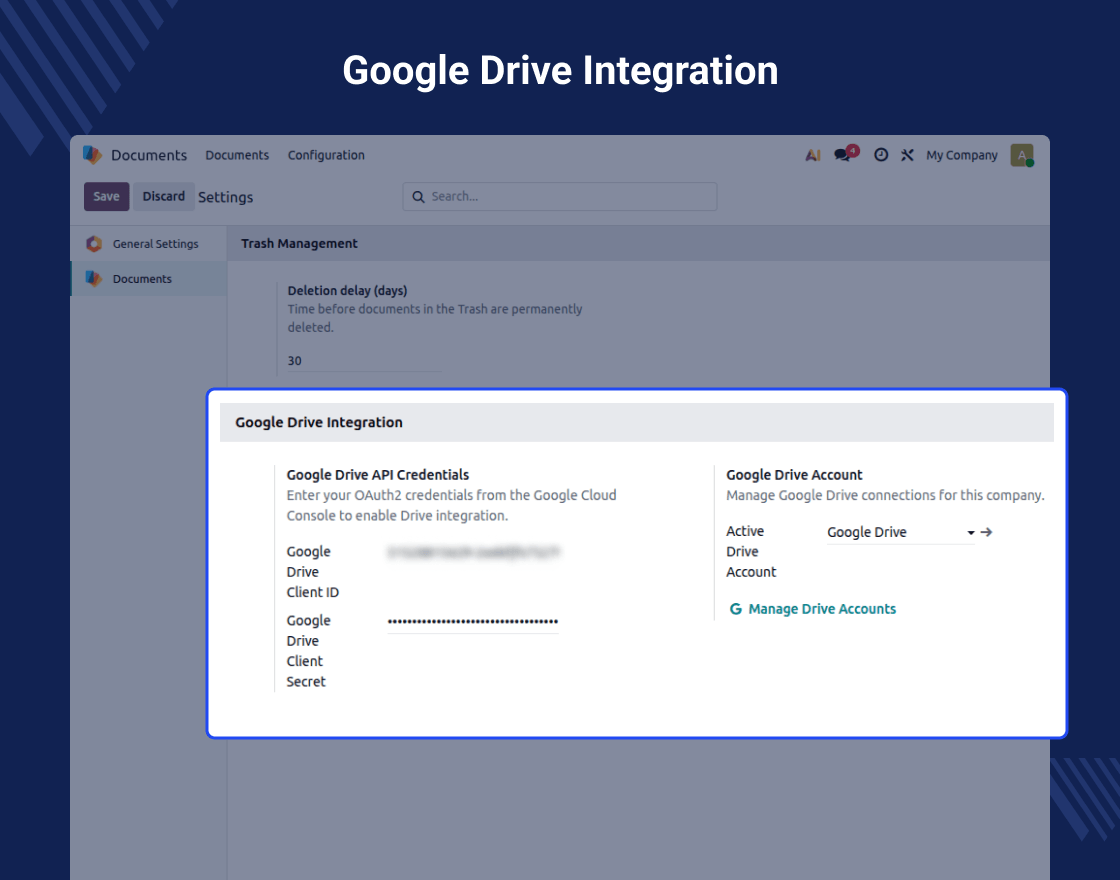Open the Documents app logo icon

pyautogui.click(x=92, y=155)
